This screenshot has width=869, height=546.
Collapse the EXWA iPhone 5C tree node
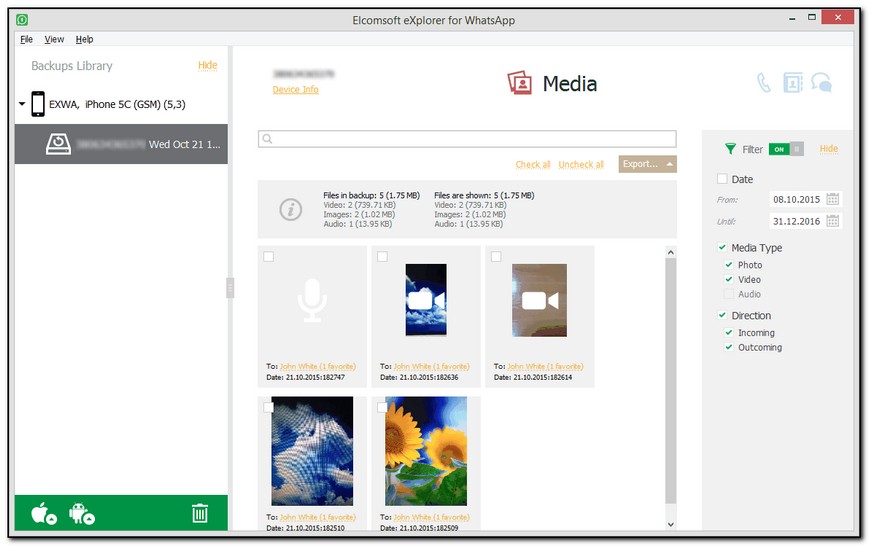tap(22, 104)
